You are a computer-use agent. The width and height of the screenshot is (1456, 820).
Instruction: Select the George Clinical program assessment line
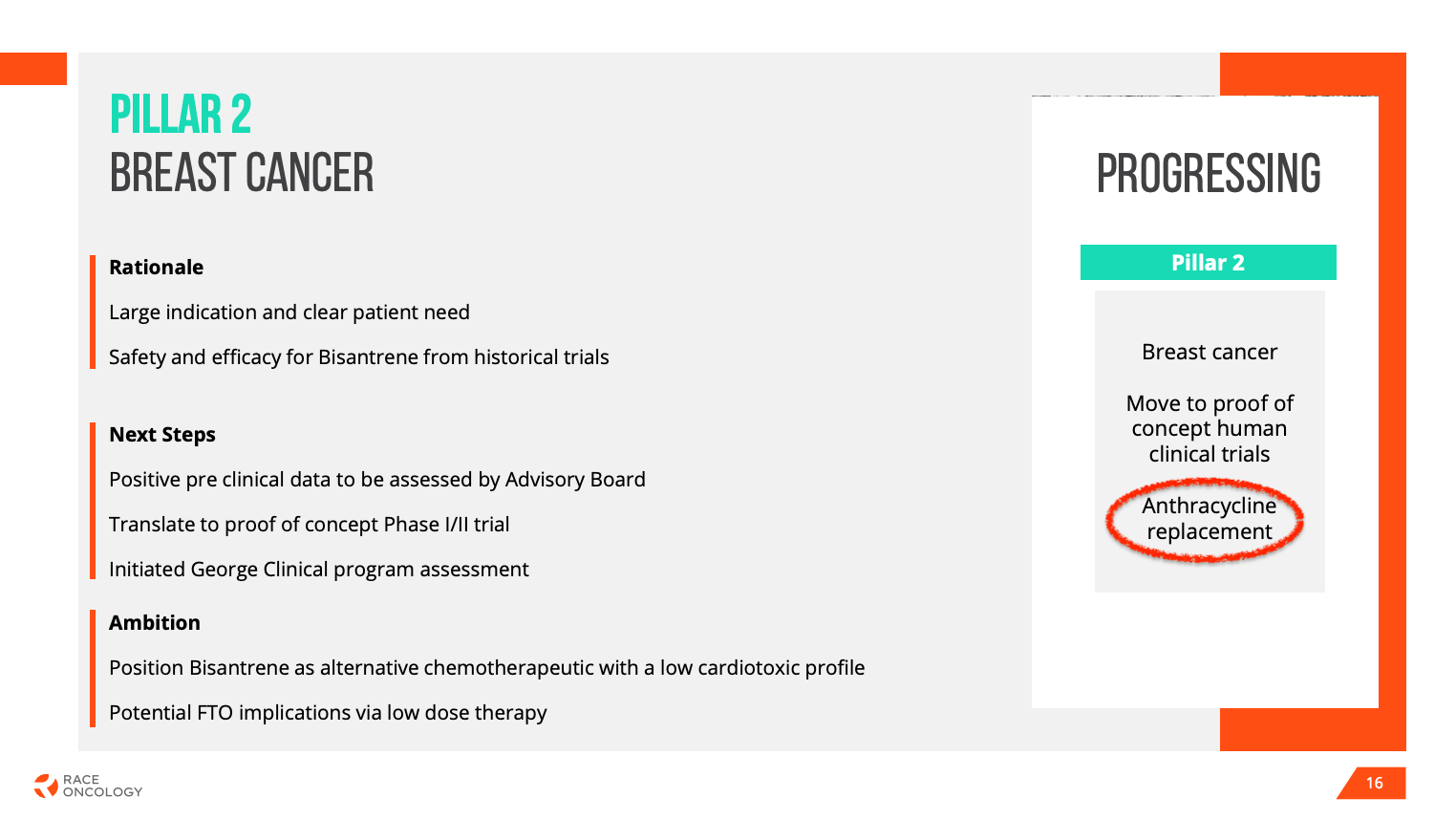tap(319, 570)
